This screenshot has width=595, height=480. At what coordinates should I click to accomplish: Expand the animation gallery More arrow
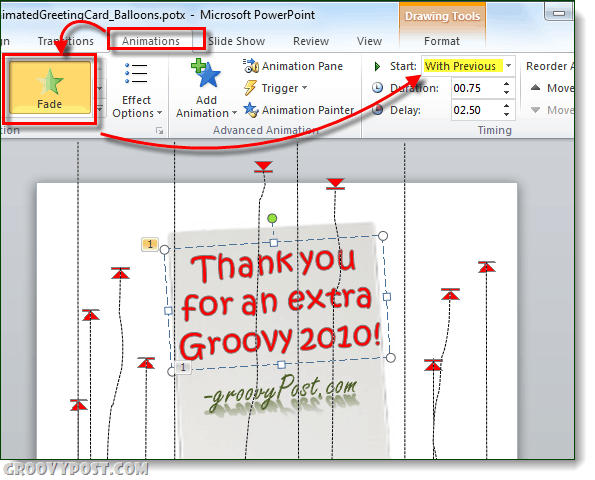100,110
